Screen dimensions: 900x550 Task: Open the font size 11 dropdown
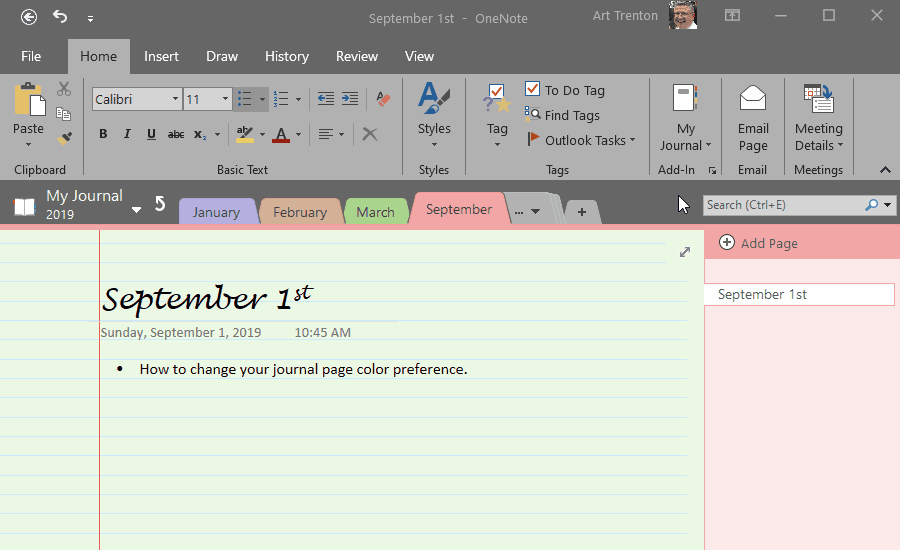[225, 99]
